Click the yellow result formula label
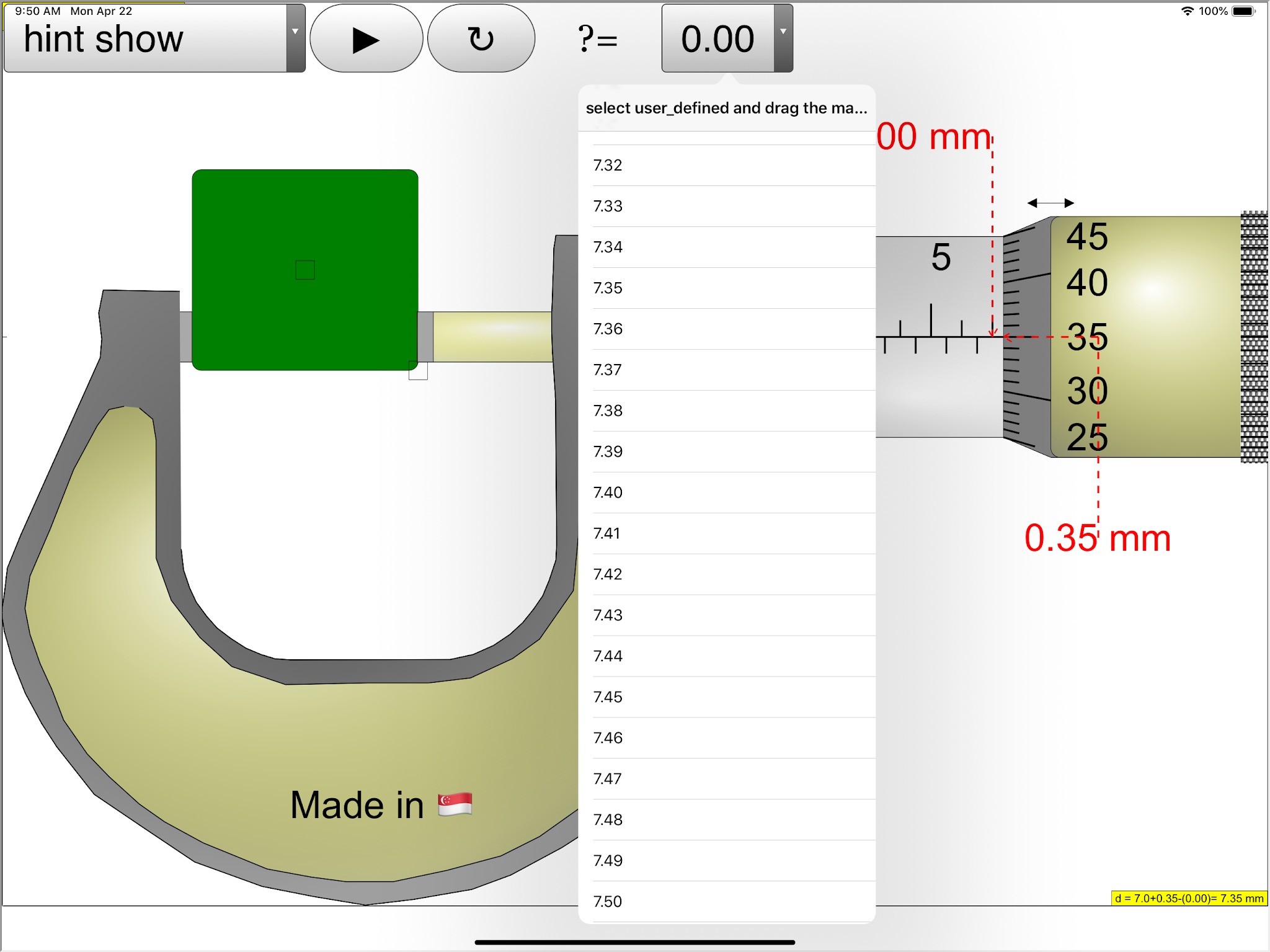The width and height of the screenshot is (1270, 952). click(x=1189, y=898)
